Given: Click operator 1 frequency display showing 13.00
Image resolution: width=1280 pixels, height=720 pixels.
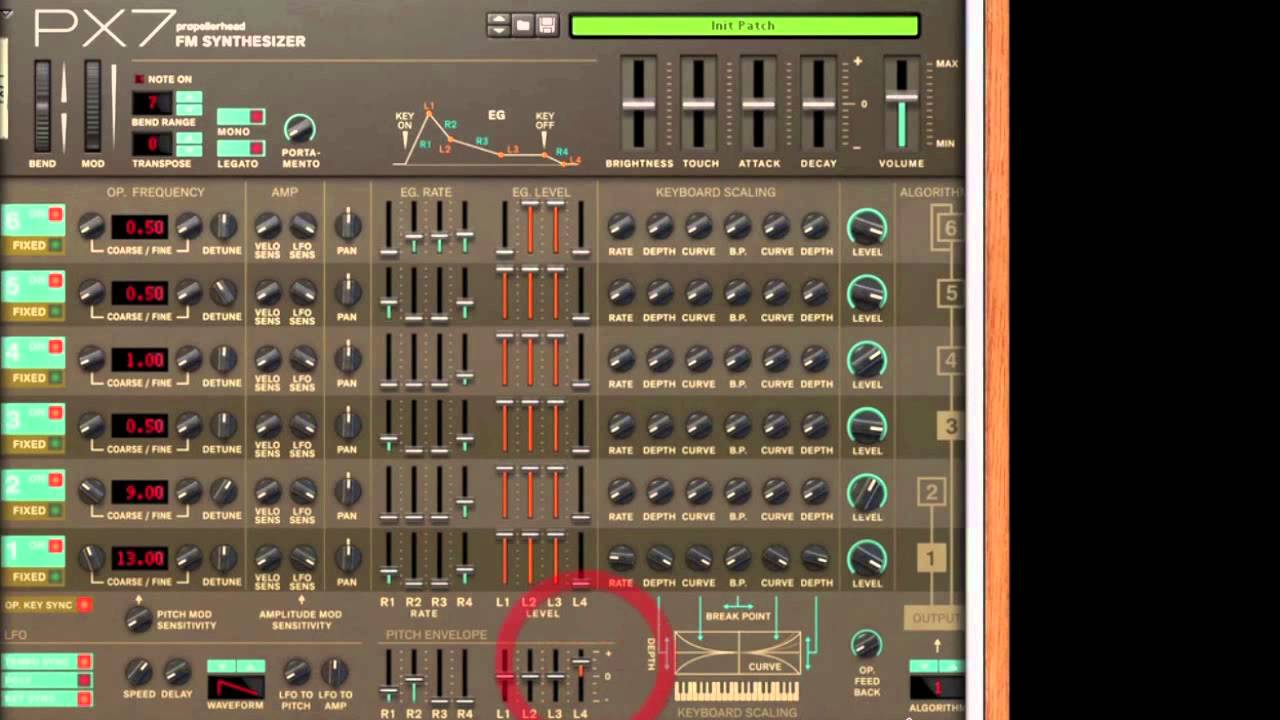Looking at the screenshot, I should point(139,558).
